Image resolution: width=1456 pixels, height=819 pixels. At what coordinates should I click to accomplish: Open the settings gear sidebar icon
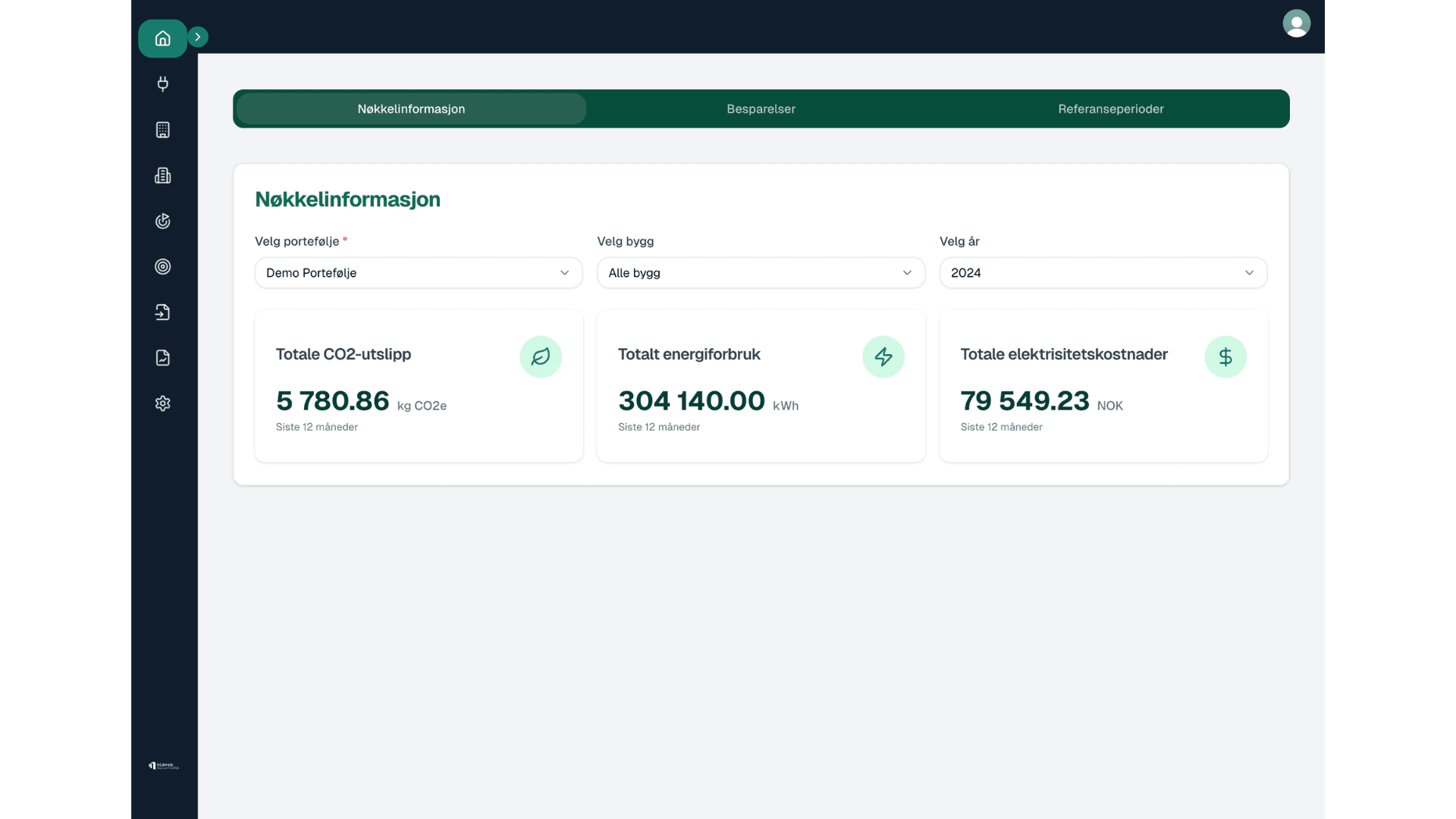coord(162,403)
